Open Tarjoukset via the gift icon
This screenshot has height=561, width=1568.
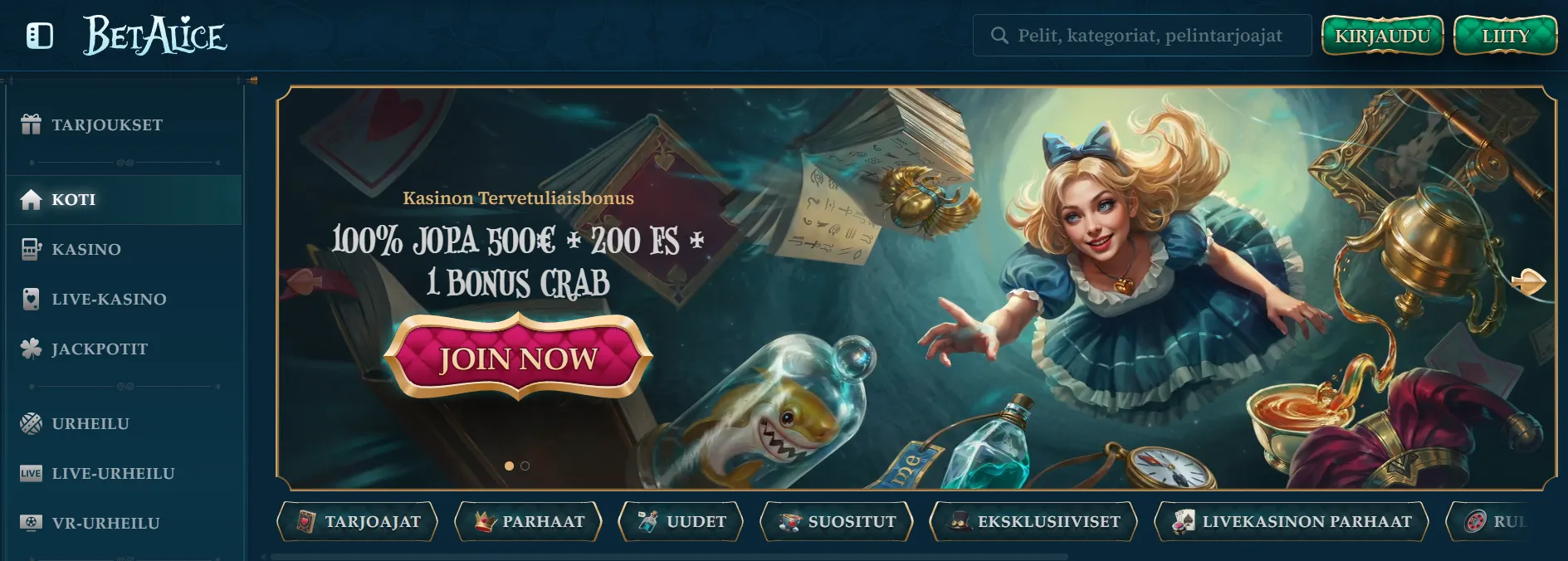(31, 124)
